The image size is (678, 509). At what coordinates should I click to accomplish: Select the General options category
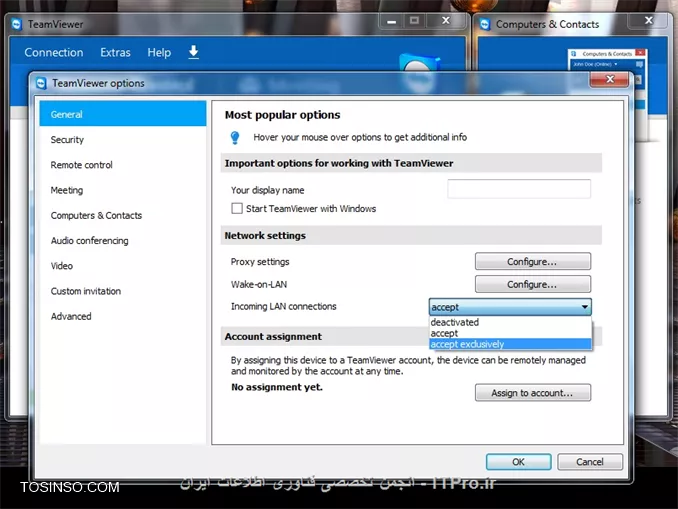click(x=123, y=114)
